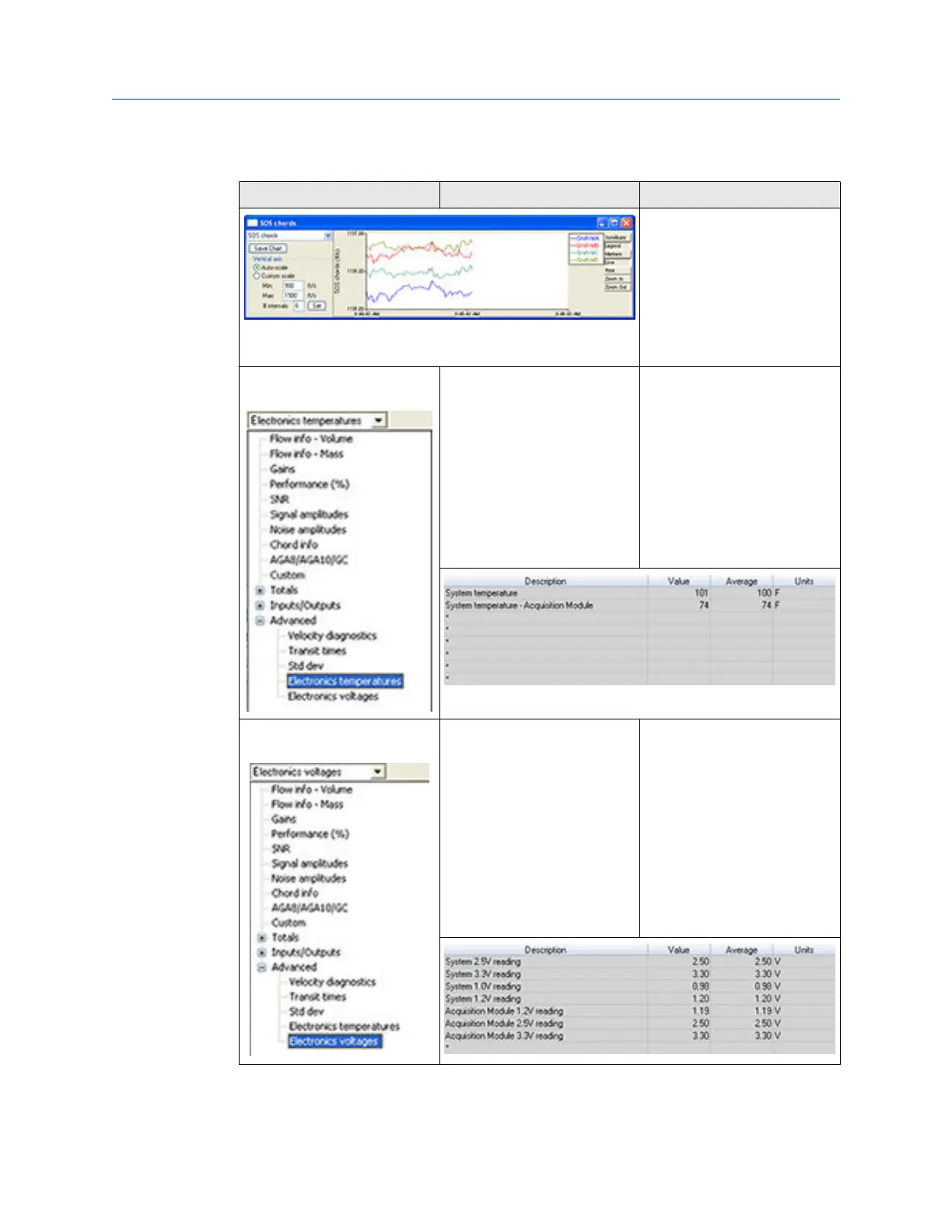This screenshot has height=1232, width=952.
Task: Select Velocity diagnostics in voltages tree
Action: point(332,982)
